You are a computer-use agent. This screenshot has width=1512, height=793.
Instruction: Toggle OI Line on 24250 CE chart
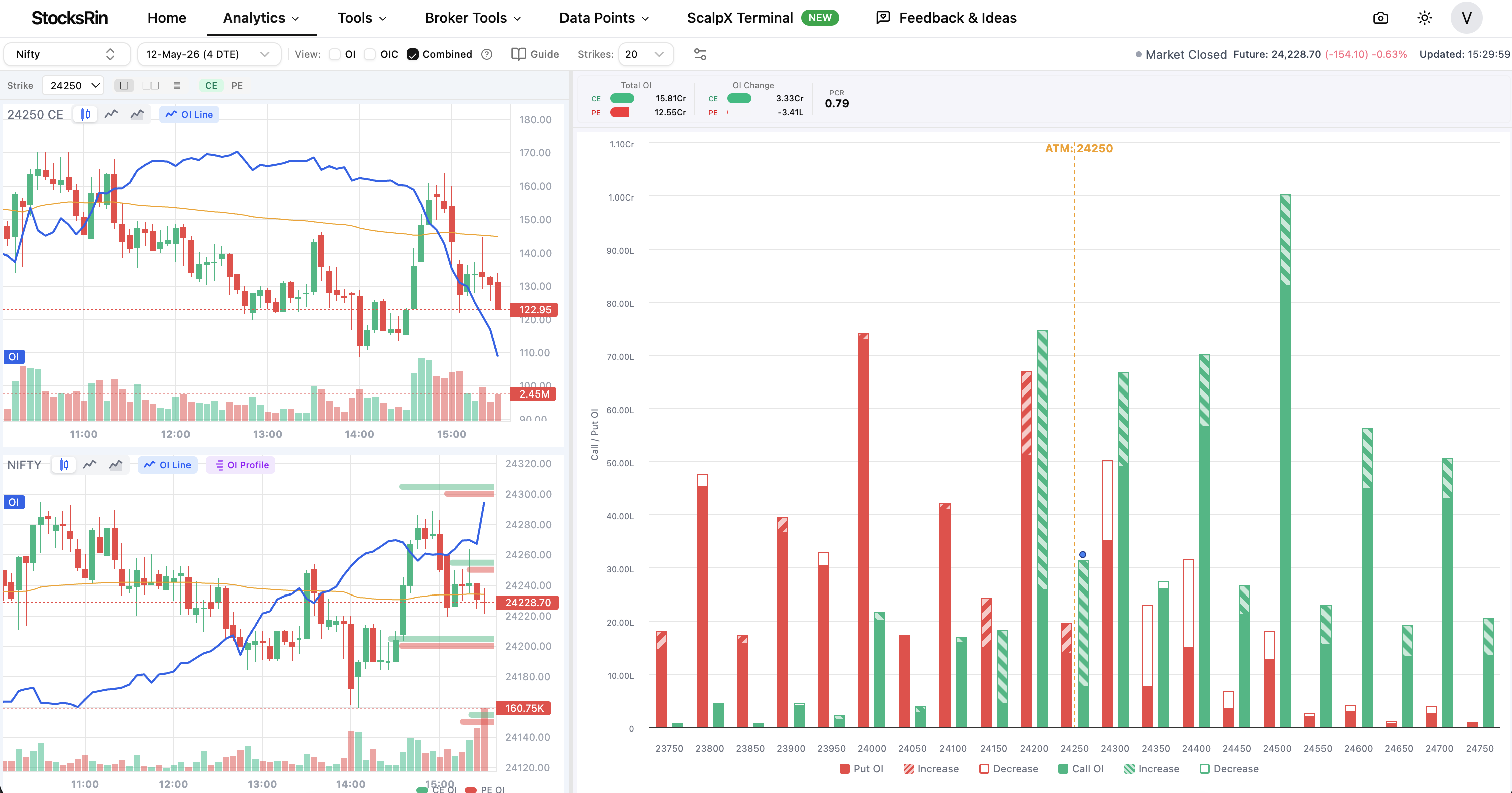click(x=190, y=114)
